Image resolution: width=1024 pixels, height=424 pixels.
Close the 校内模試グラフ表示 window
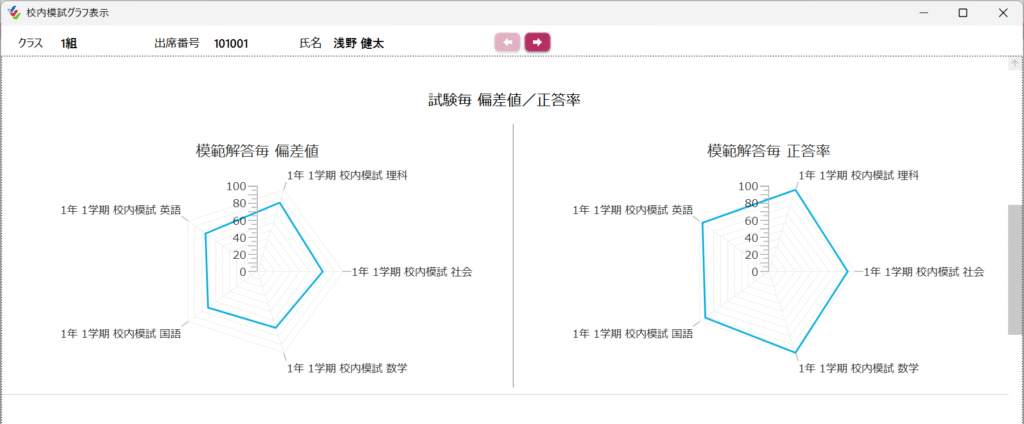[1003, 13]
